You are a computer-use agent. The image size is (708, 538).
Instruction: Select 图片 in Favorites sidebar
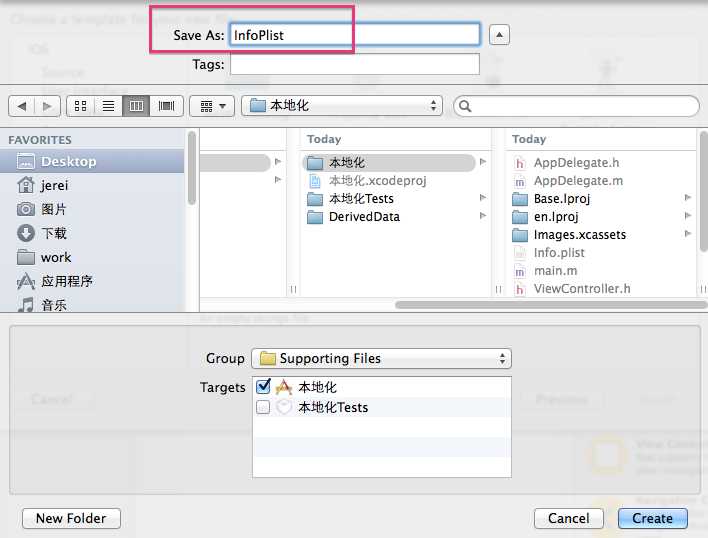pos(92,209)
